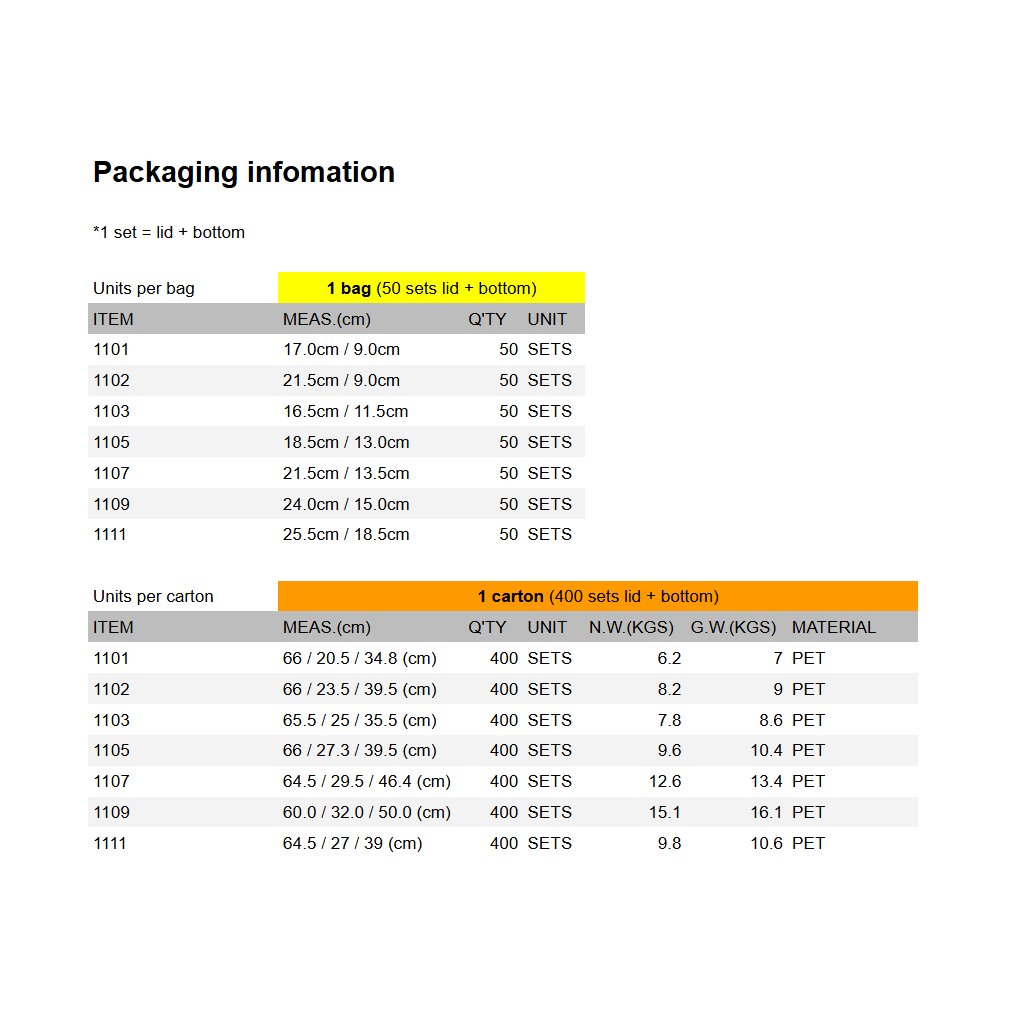
Task: Select the "66 / 20.5 / 34.8 (cm)" cell
Action: (x=359, y=658)
